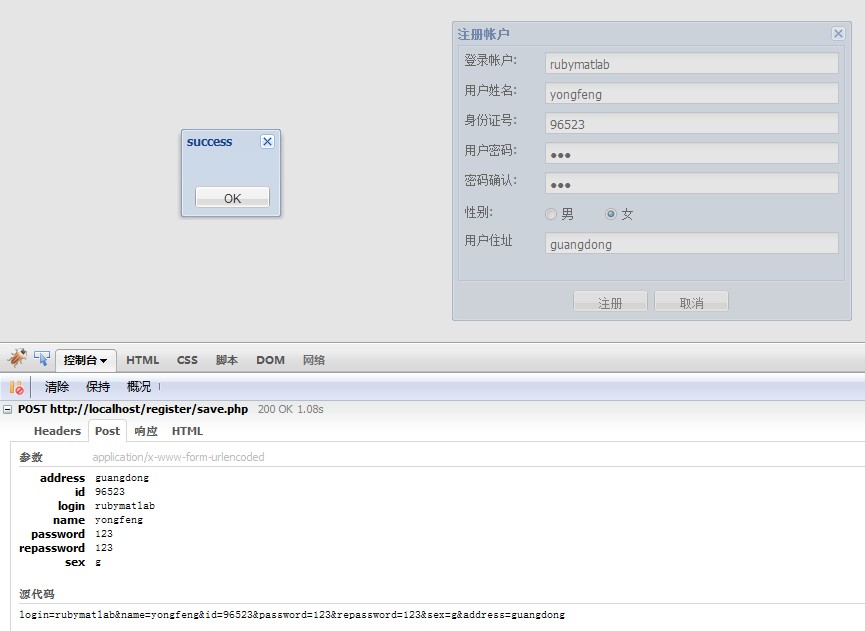Close the 注册帐户 registration window
The width and height of the screenshot is (865, 631).
[x=838, y=34]
